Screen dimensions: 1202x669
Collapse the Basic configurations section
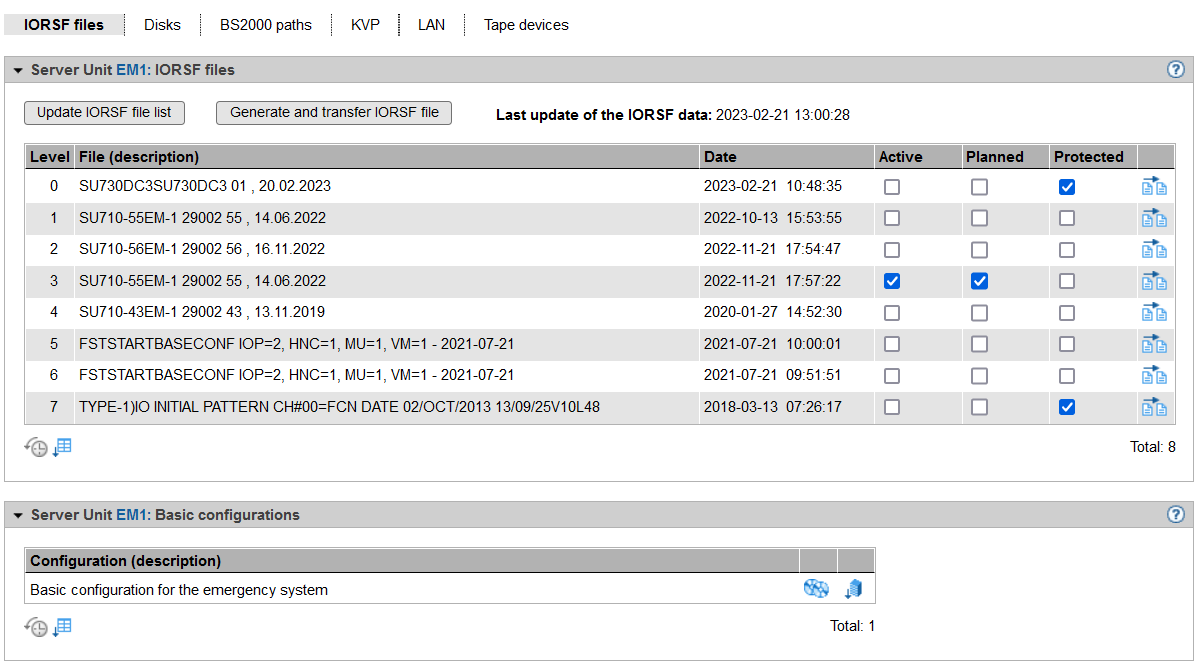tap(18, 516)
